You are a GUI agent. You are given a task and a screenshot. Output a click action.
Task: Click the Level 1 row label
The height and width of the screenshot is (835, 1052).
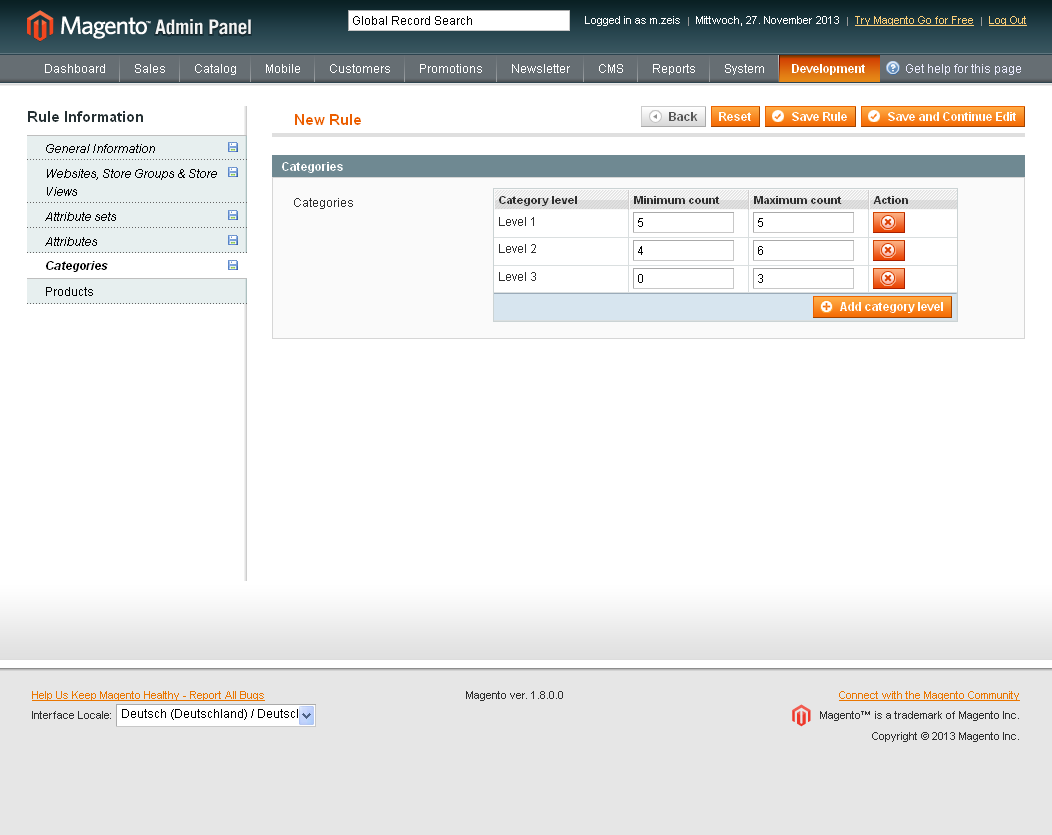[517, 222]
